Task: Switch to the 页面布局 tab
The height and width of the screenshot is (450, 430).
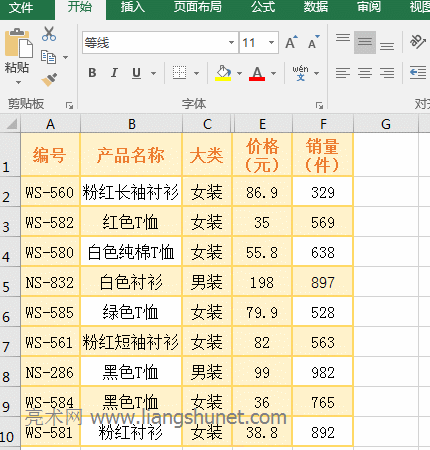Action: click(x=197, y=7)
